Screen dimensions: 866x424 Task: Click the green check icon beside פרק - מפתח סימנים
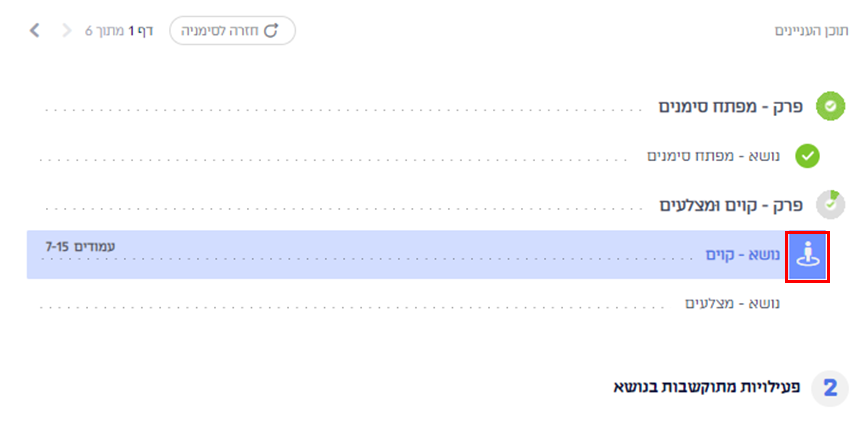pyautogui.click(x=830, y=106)
